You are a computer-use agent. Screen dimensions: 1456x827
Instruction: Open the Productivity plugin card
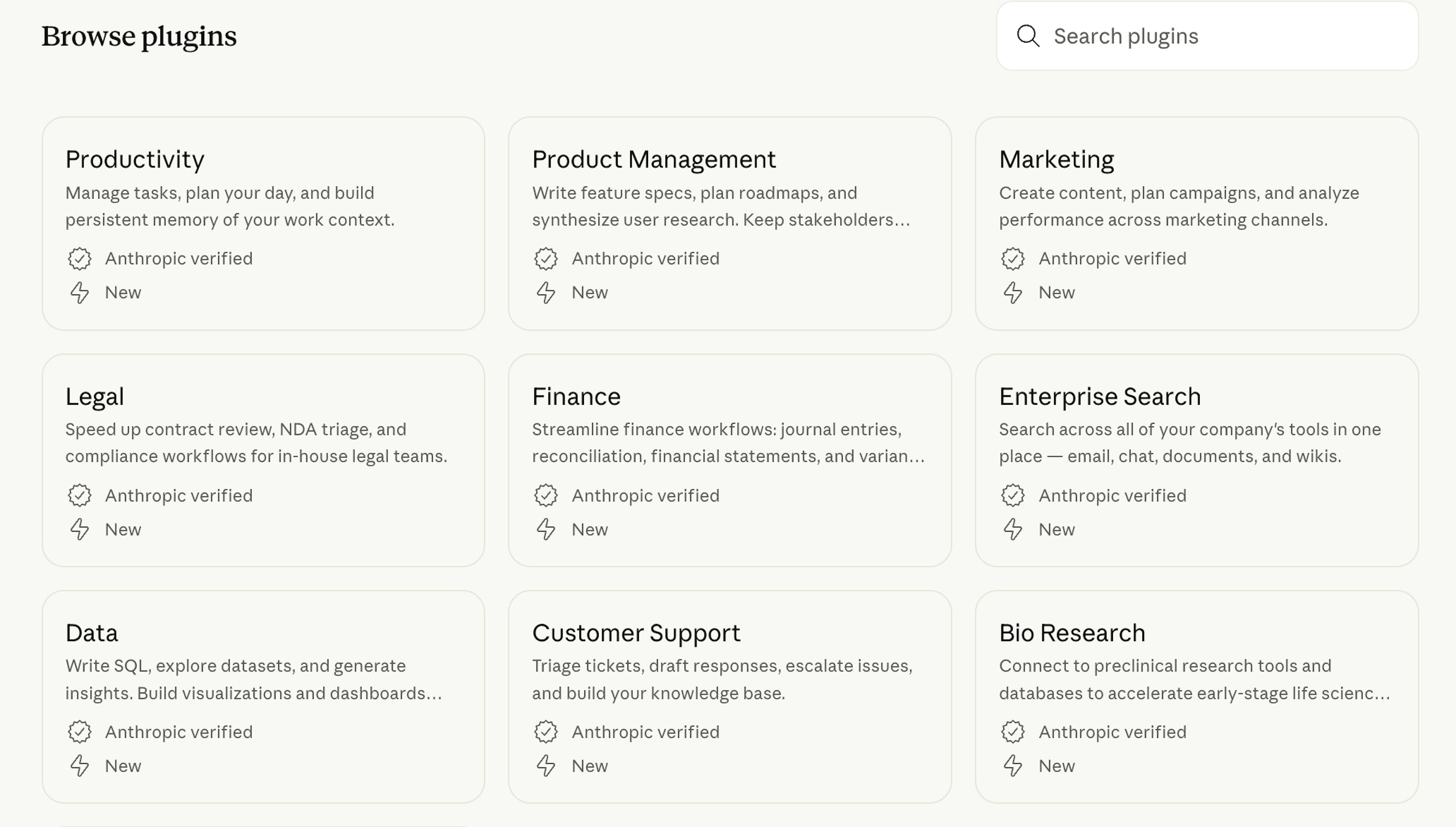click(264, 223)
